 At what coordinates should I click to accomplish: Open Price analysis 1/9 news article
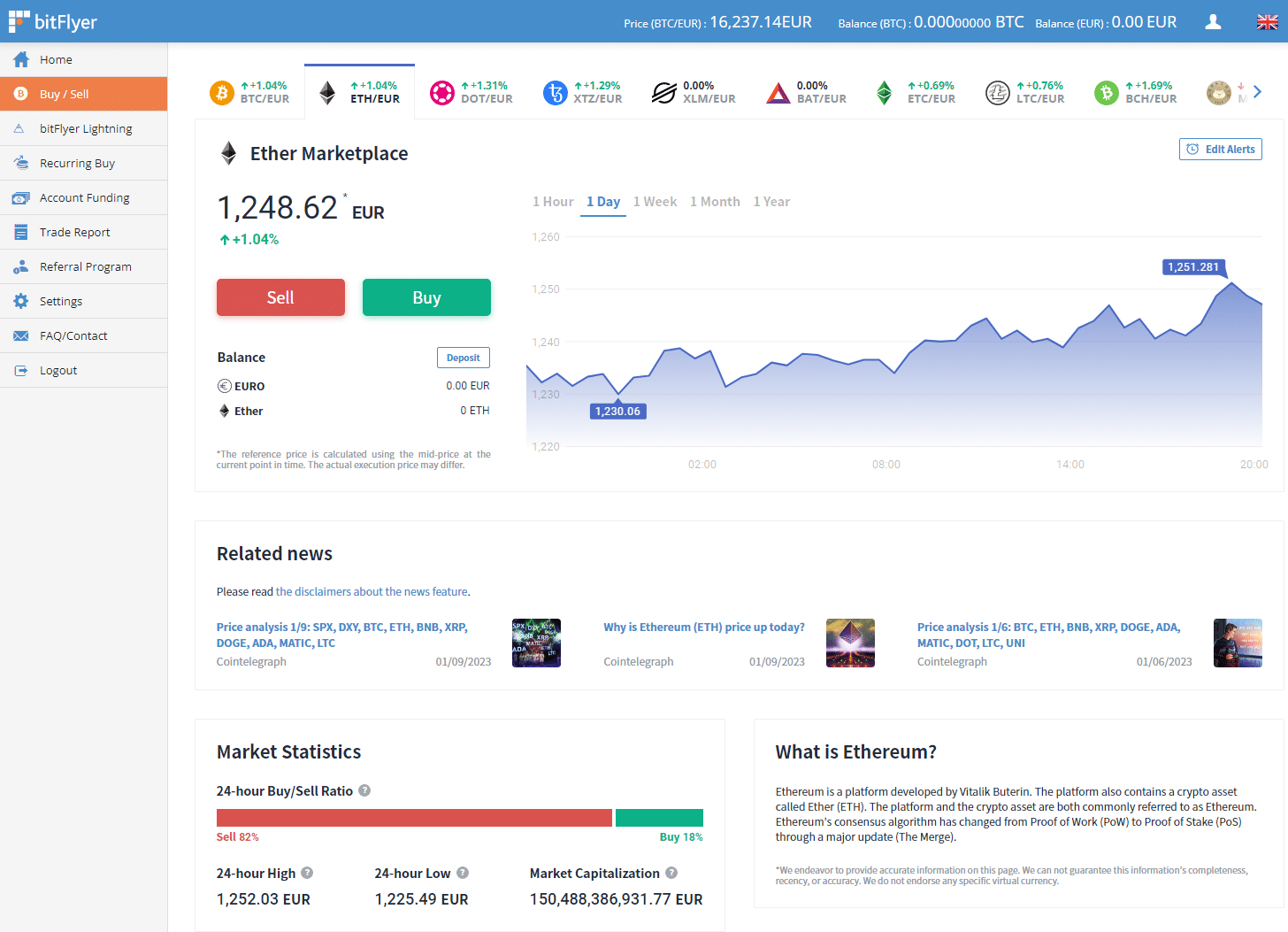342,635
